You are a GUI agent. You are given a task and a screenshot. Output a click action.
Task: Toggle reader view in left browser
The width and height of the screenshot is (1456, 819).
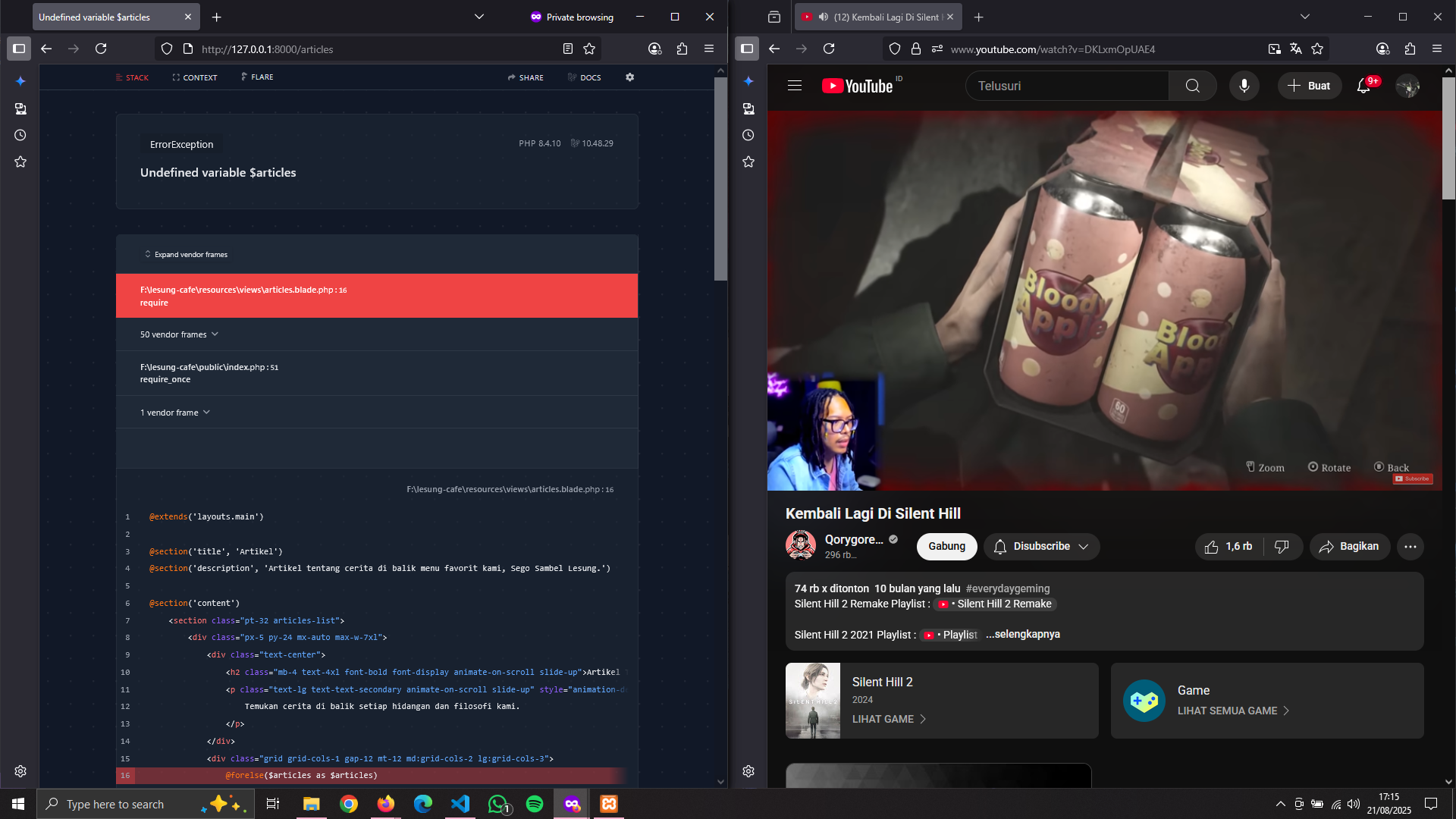[567, 49]
